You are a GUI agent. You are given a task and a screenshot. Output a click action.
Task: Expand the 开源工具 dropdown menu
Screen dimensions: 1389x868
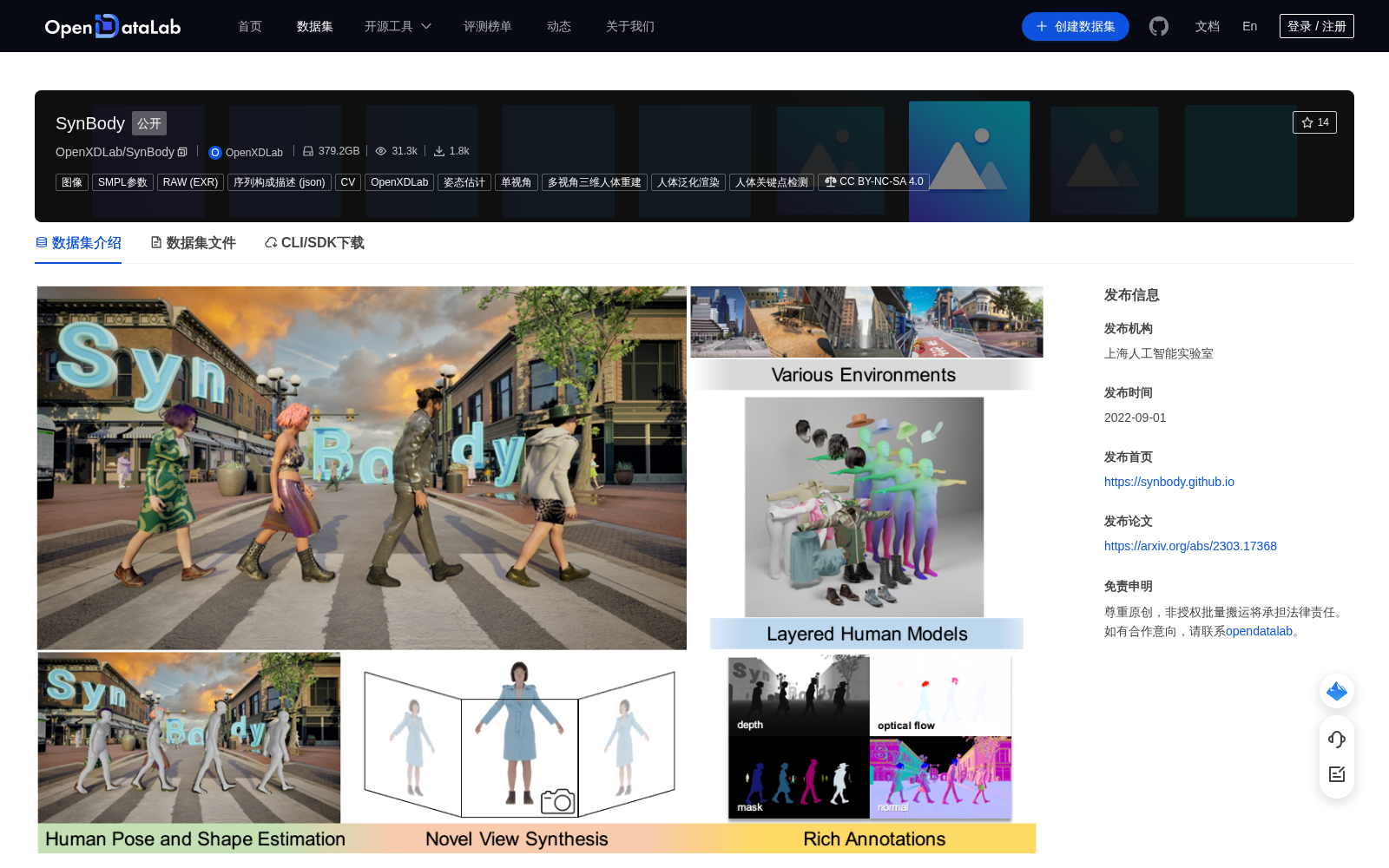pyautogui.click(x=398, y=26)
